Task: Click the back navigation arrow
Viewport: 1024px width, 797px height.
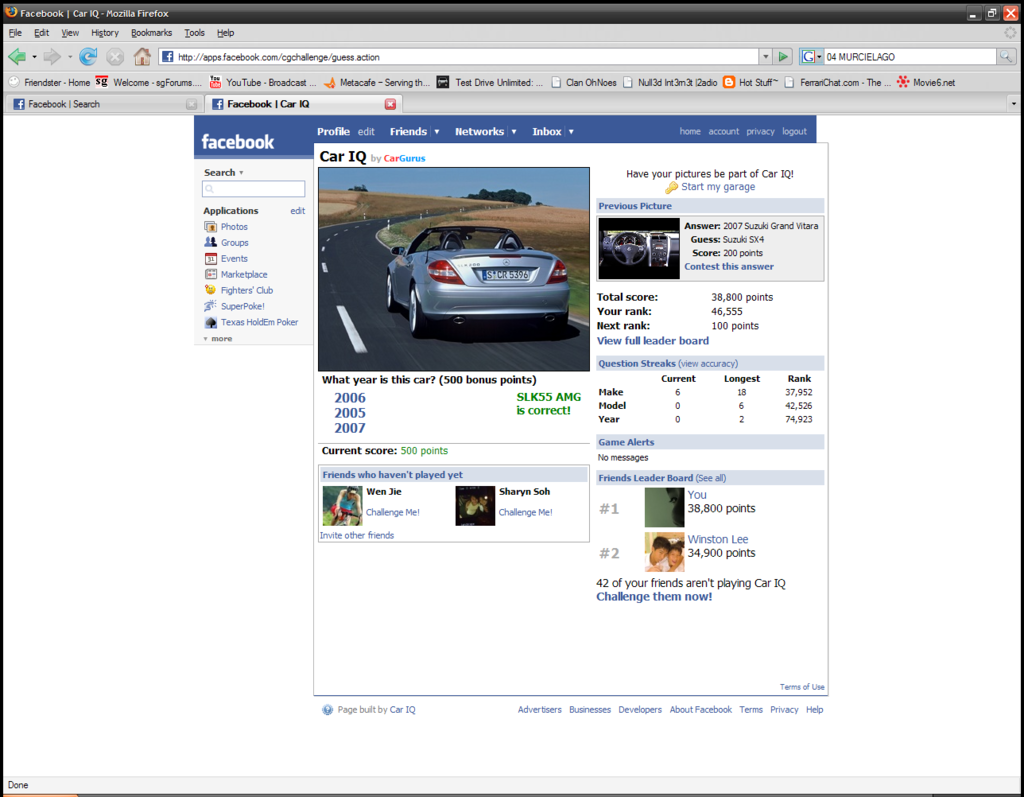Action: (17, 57)
